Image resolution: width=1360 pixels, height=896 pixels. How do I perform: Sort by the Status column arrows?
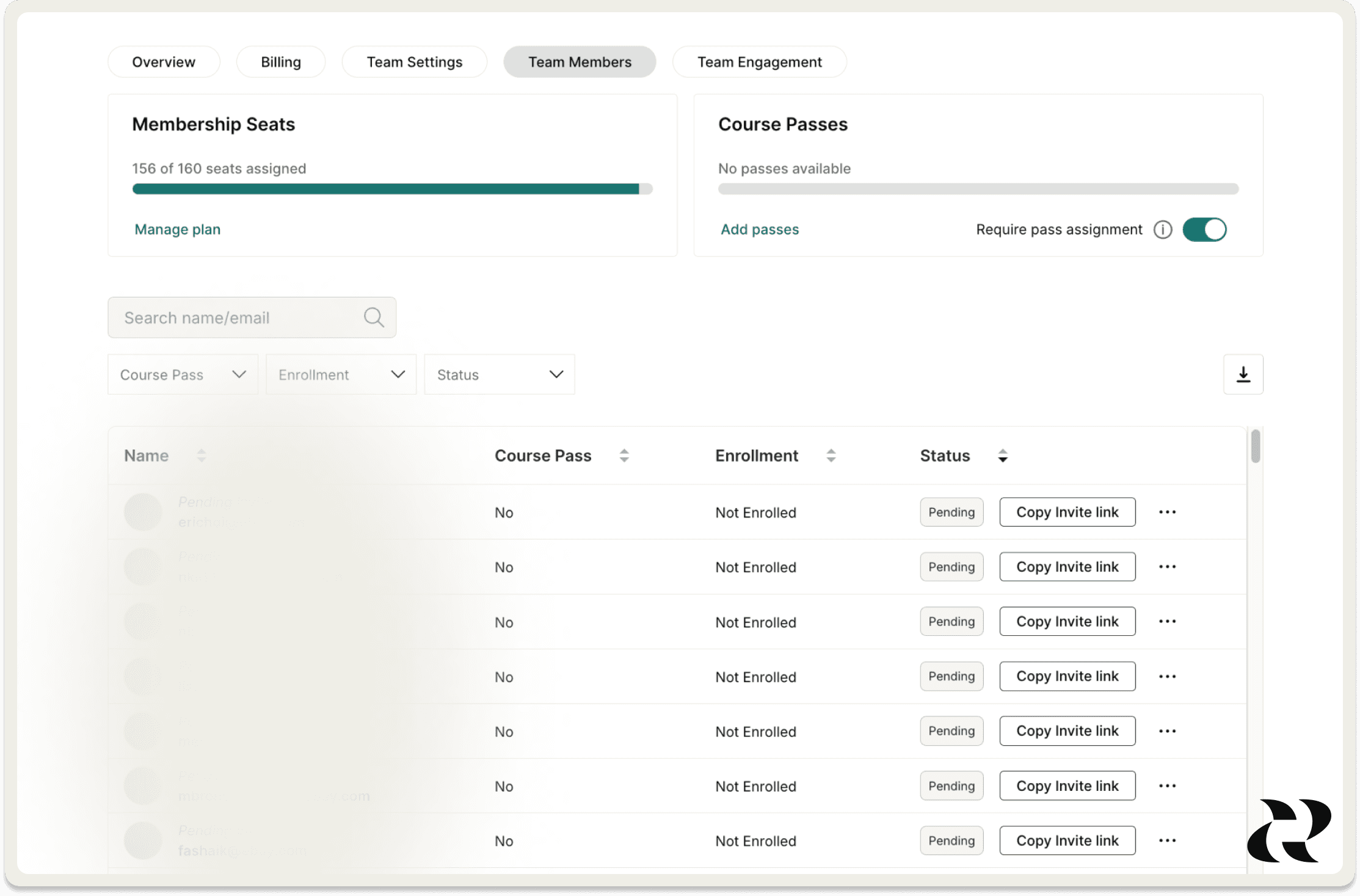tap(1002, 456)
